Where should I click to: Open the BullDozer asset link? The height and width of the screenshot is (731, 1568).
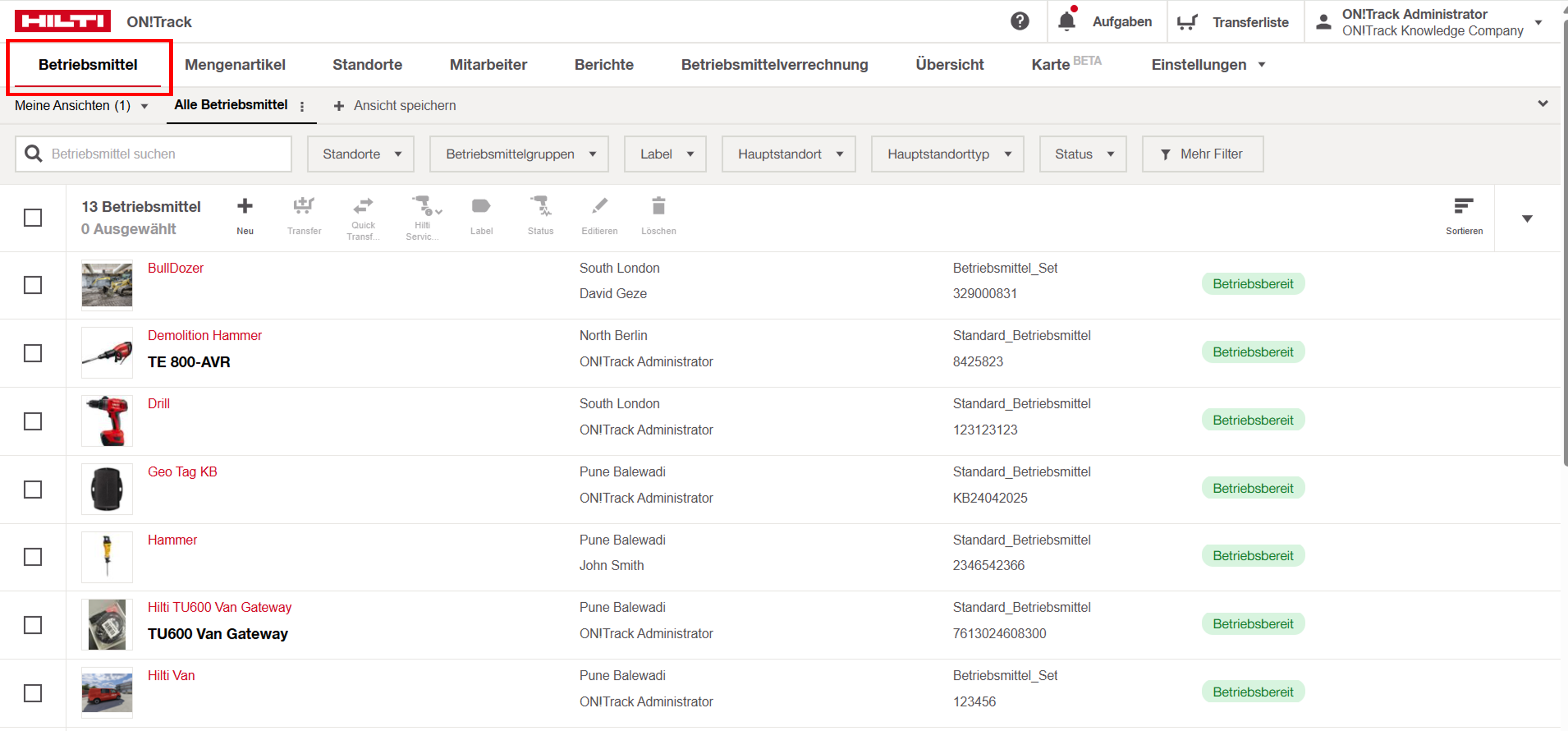click(x=175, y=268)
